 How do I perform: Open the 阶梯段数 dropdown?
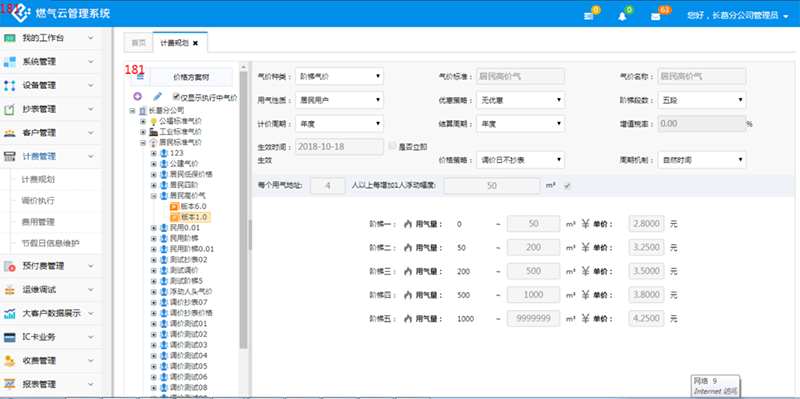pos(702,100)
